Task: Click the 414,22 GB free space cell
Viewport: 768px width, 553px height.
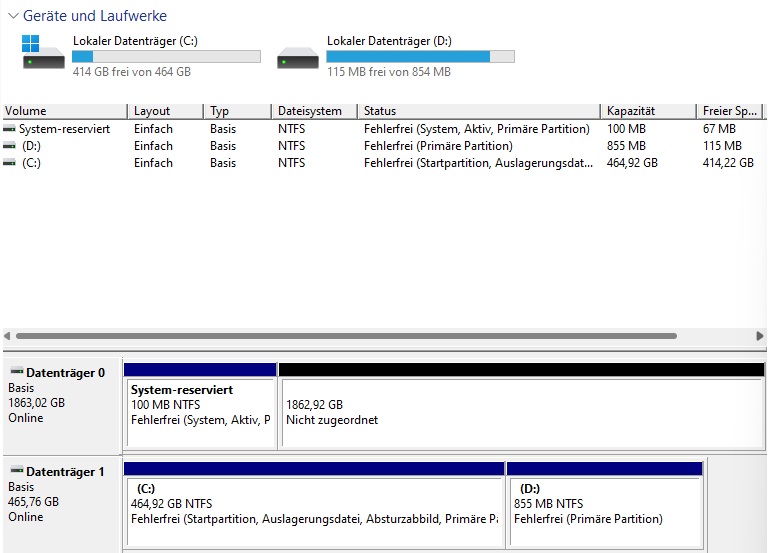Action: pyautogui.click(x=728, y=163)
